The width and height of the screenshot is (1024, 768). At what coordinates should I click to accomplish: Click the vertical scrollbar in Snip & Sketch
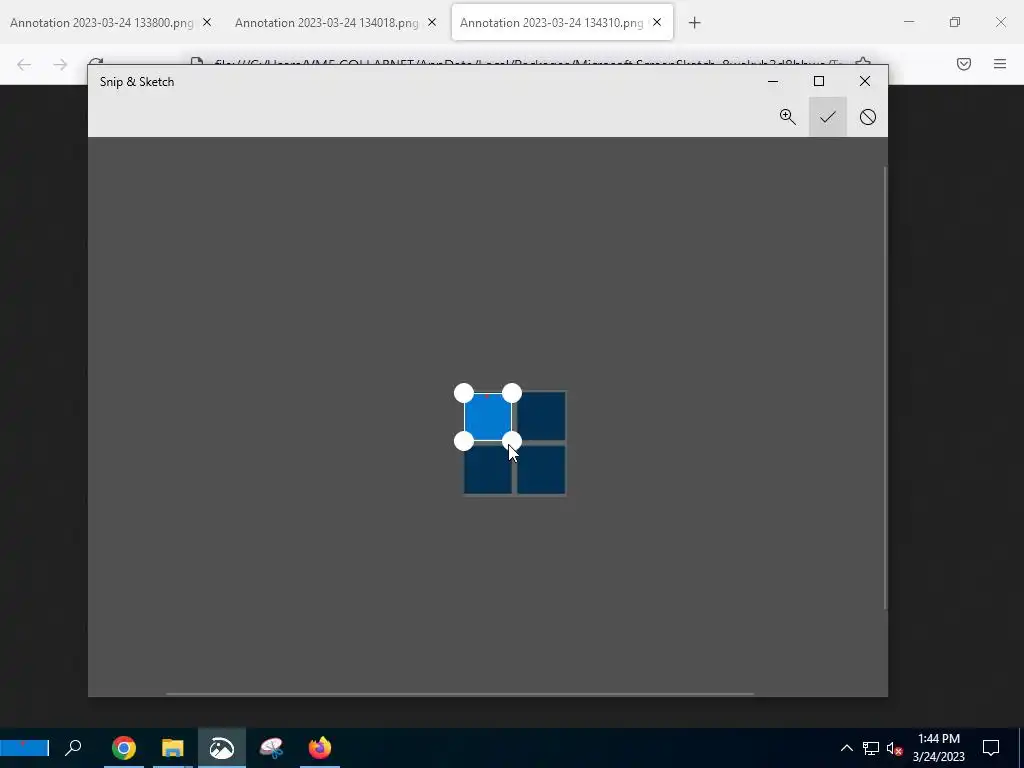(x=885, y=388)
